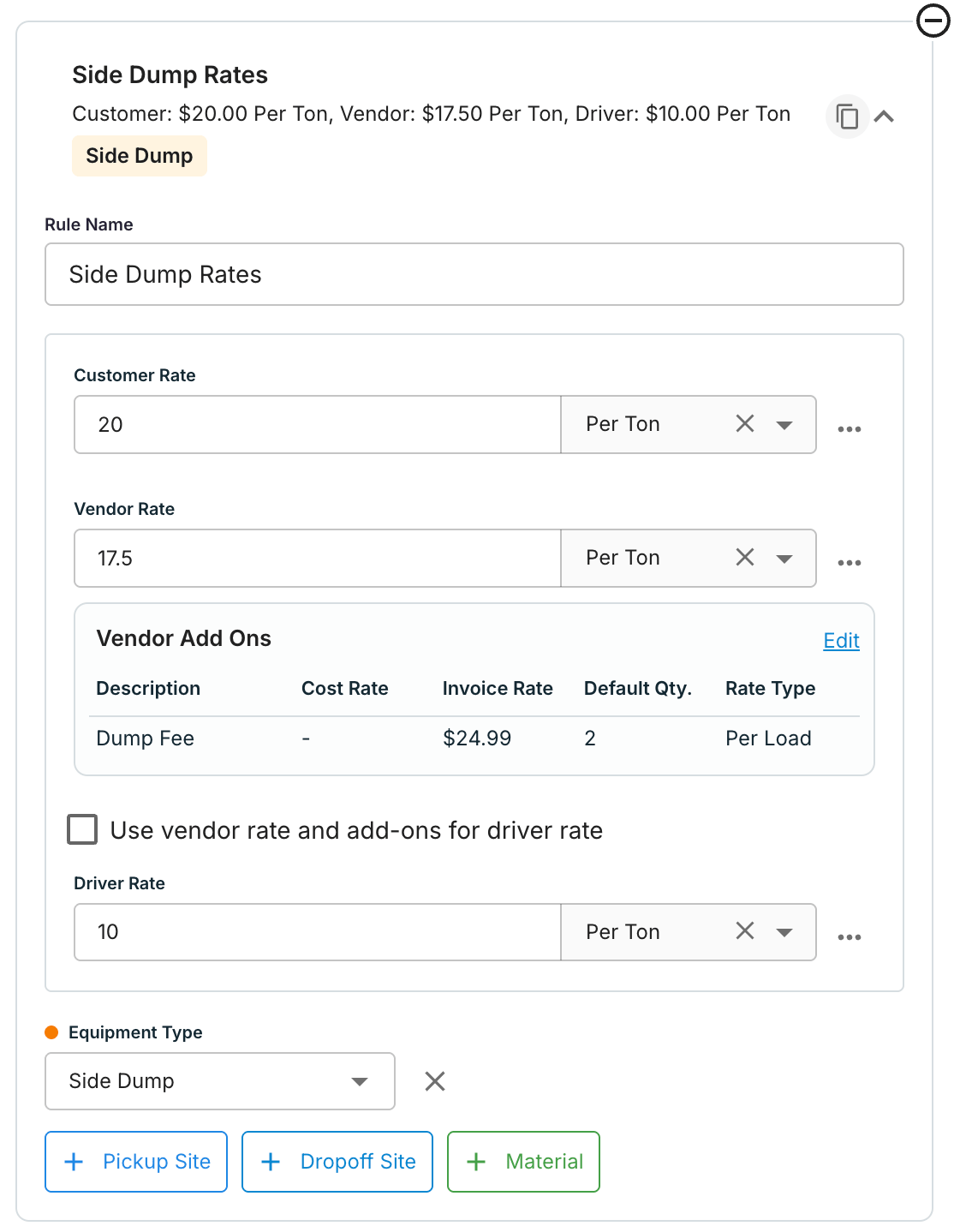Focus the Vendor Rate amount field
Screen dimensions: 954x1232
[318, 558]
